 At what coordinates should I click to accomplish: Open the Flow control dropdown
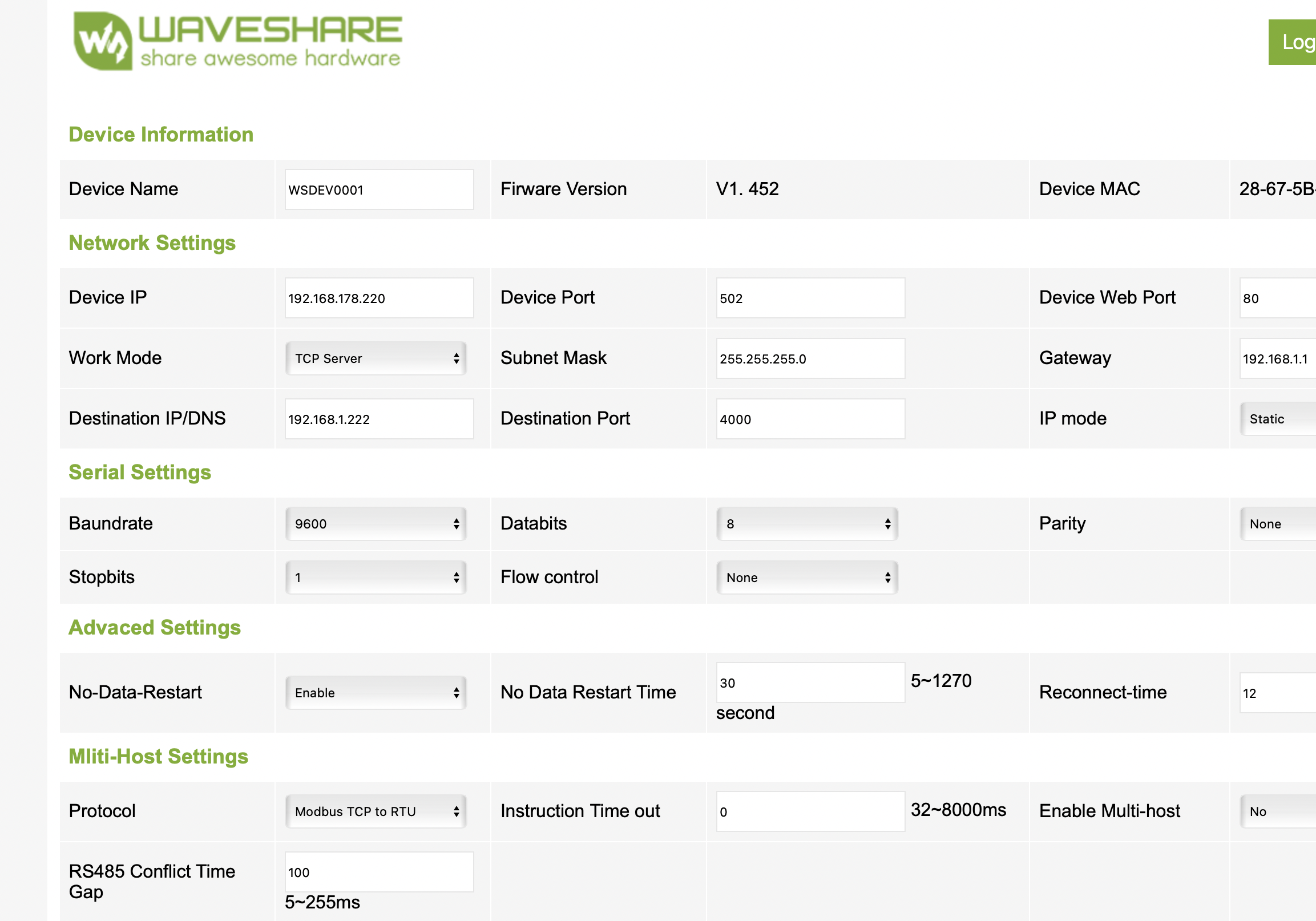[x=807, y=577]
